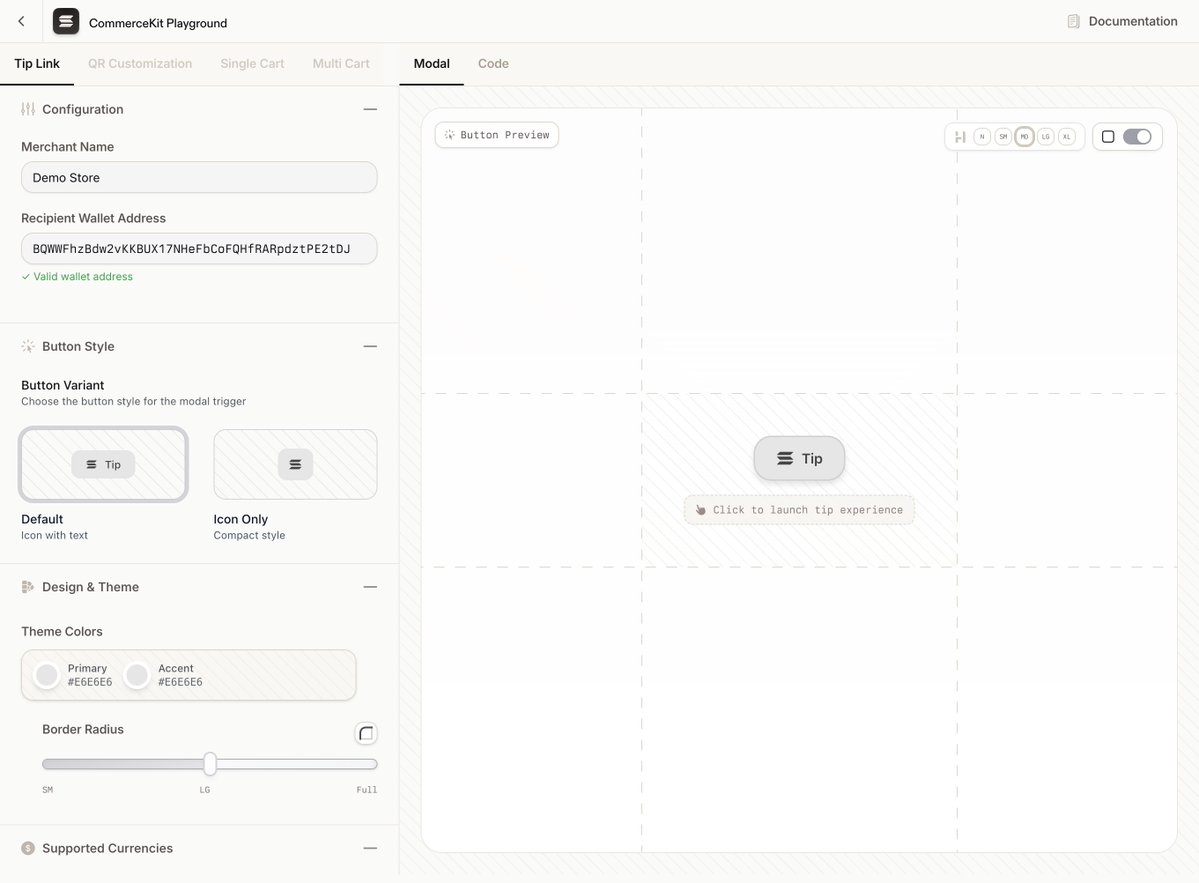
Task: Open the Documentation link
Action: click(1132, 21)
